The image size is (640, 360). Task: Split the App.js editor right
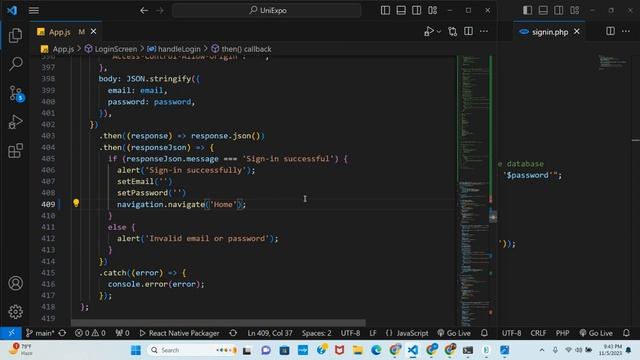coord(468,31)
